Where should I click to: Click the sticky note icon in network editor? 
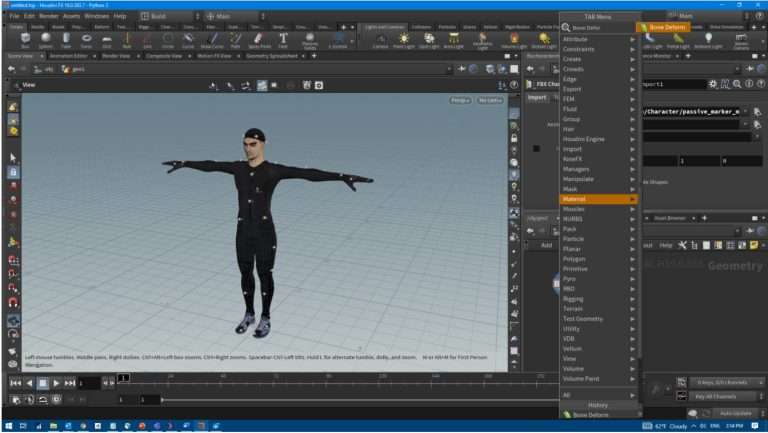coord(754,245)
